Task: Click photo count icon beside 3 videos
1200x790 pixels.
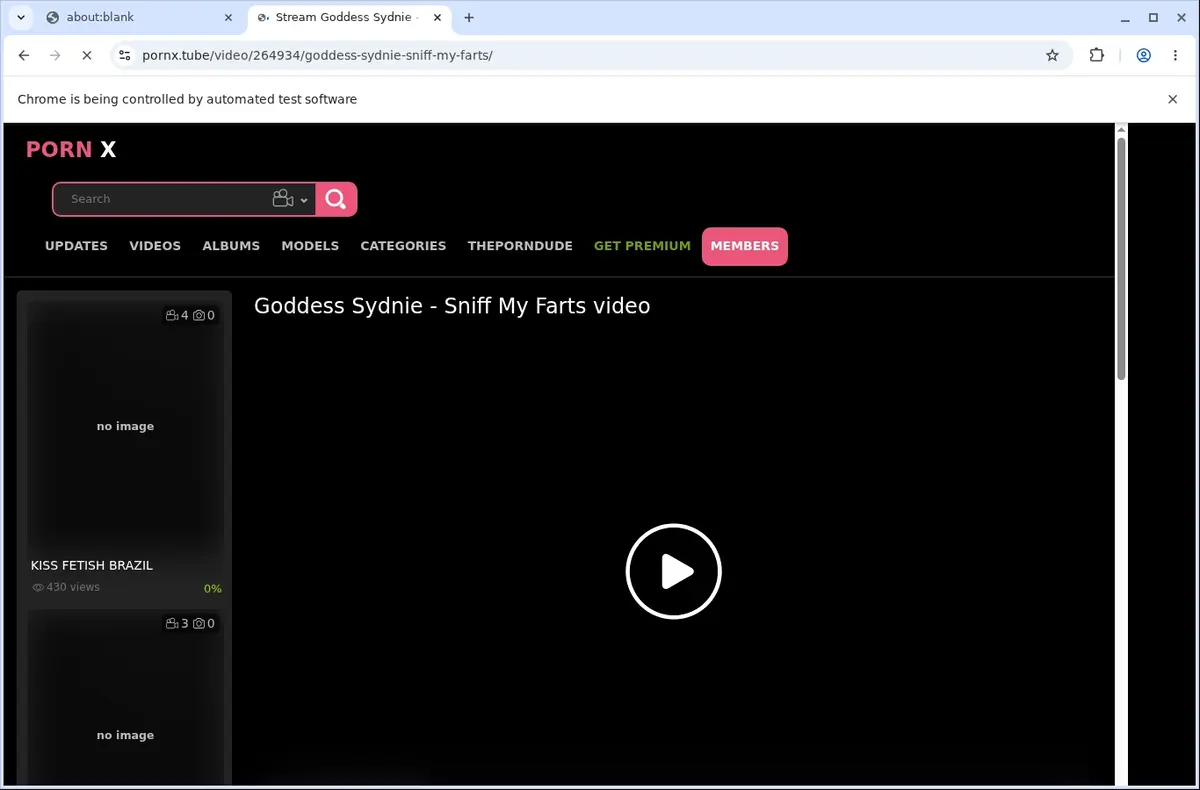Action: tap(199, 623)
